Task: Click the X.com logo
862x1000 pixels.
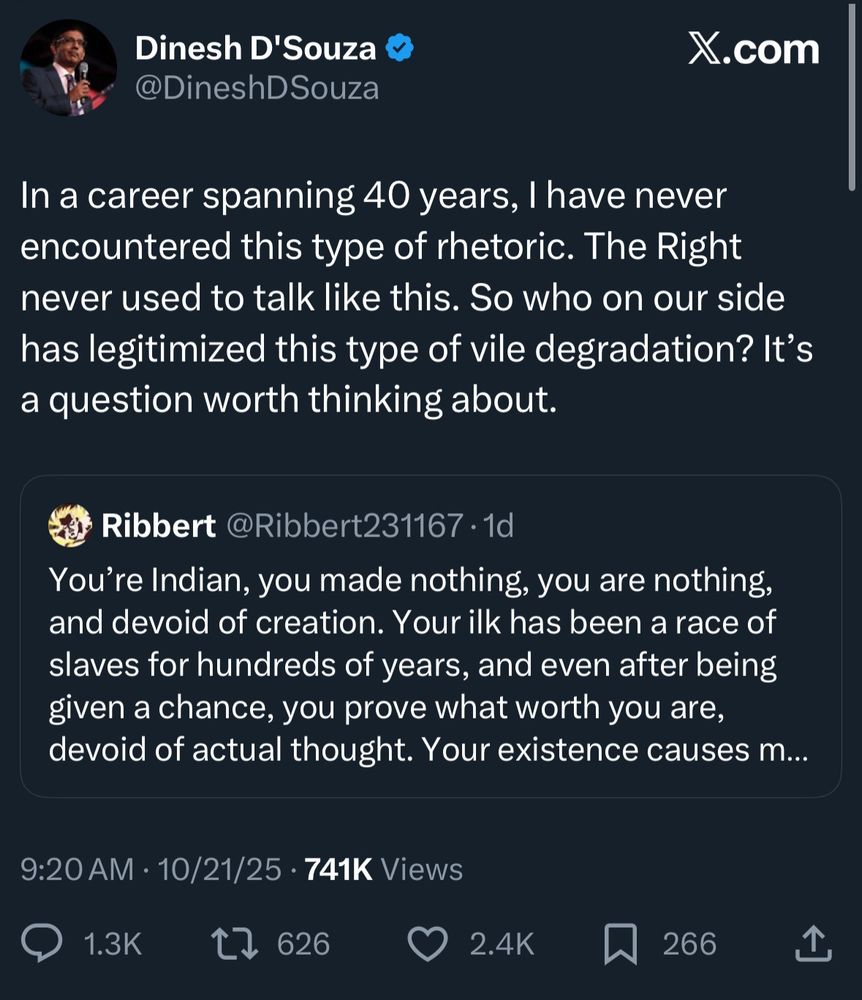Action: 753,48
